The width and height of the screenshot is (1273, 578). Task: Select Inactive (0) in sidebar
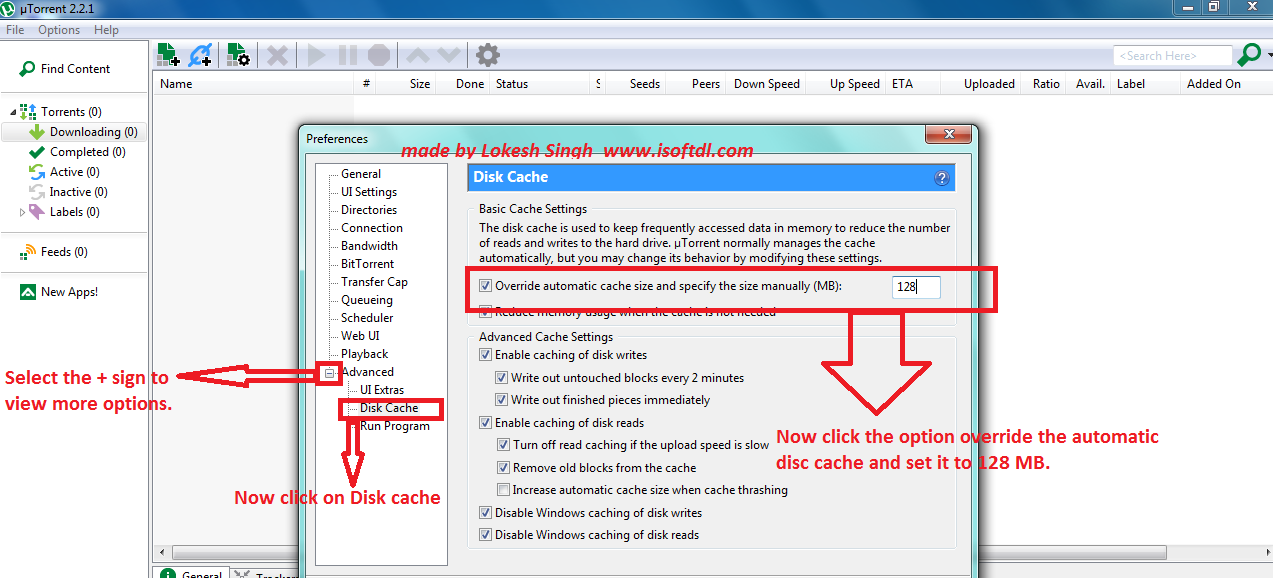[78, 192]
